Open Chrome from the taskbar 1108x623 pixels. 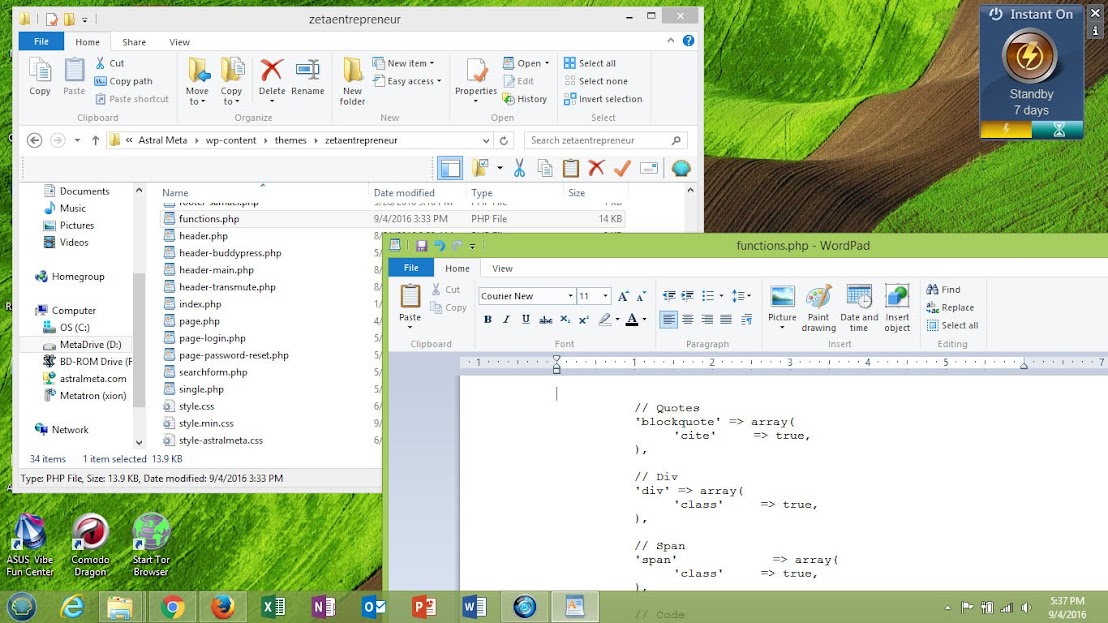172,607
